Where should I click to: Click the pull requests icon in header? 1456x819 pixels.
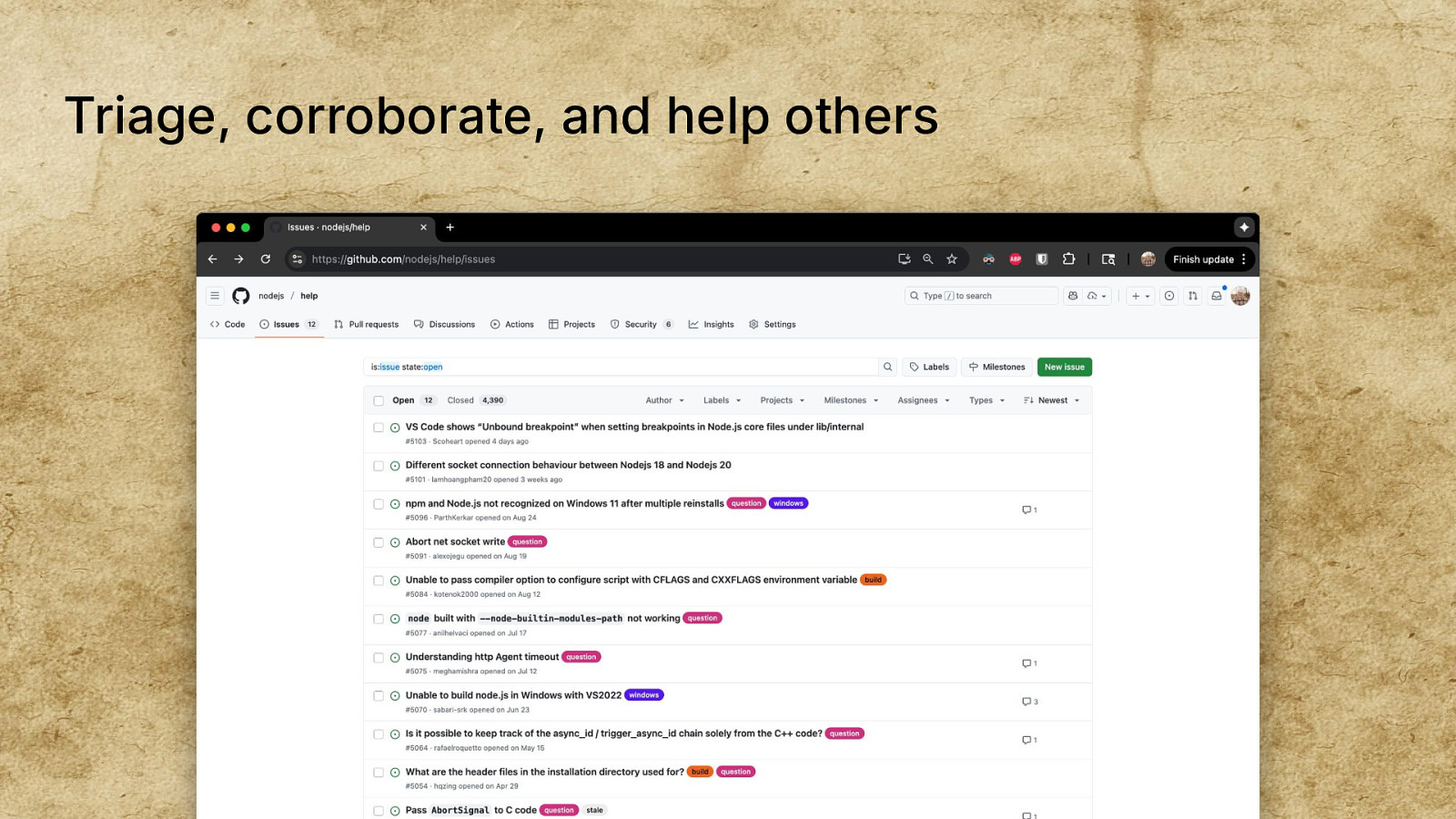pyautogui.click(x=1192, y=296)
